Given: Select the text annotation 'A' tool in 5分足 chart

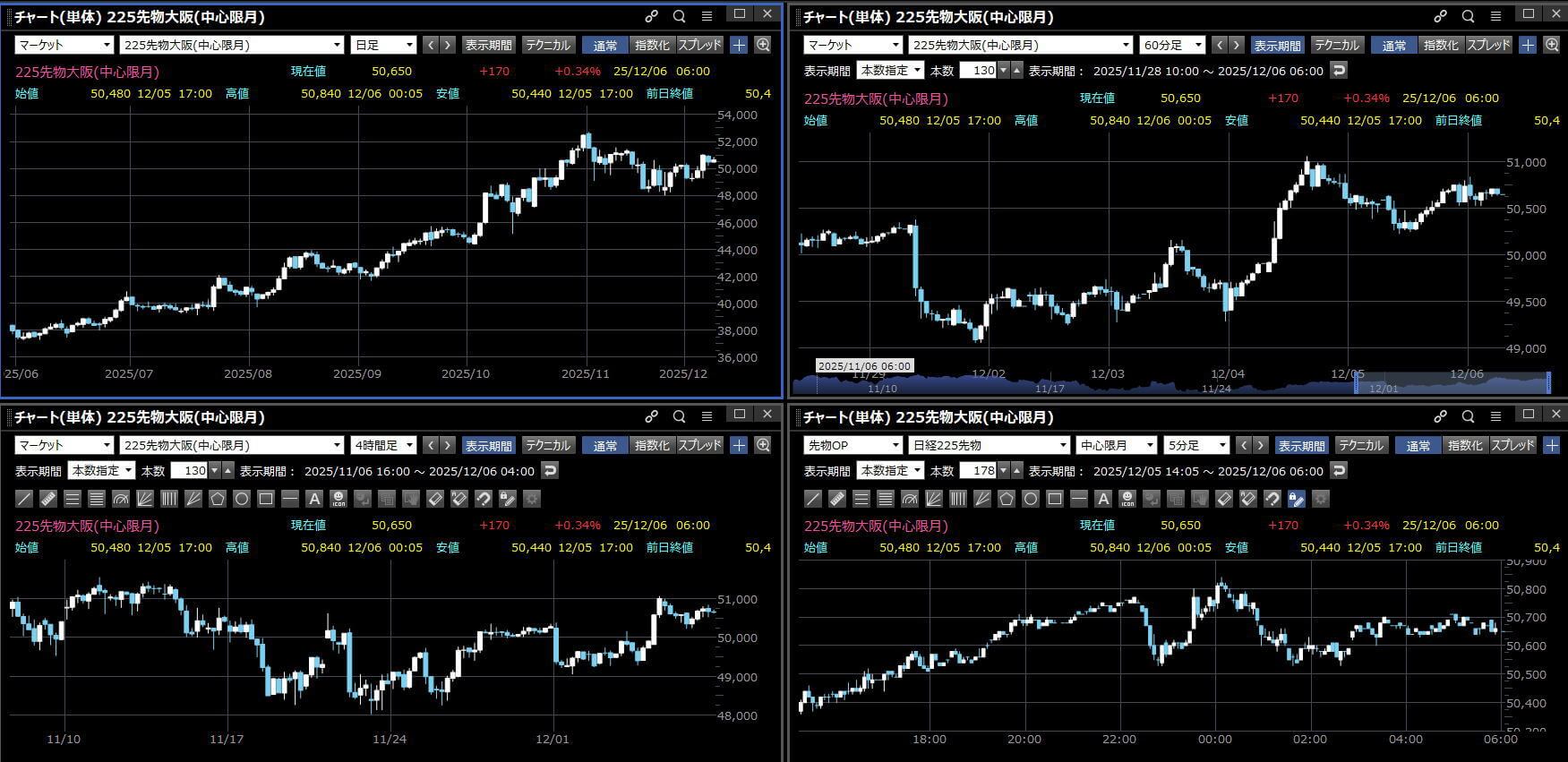Looking at the screenshot, I should (x=1103, y=499).
